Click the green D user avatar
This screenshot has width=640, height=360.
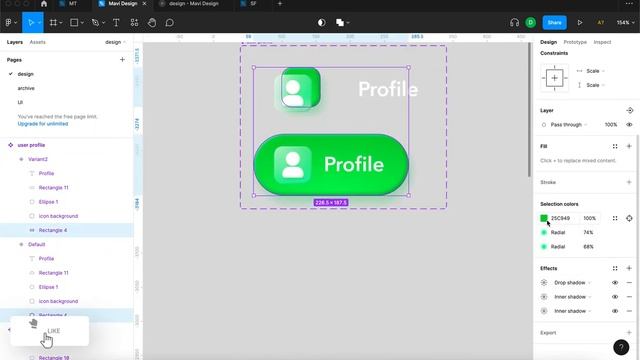click(530, 23)
